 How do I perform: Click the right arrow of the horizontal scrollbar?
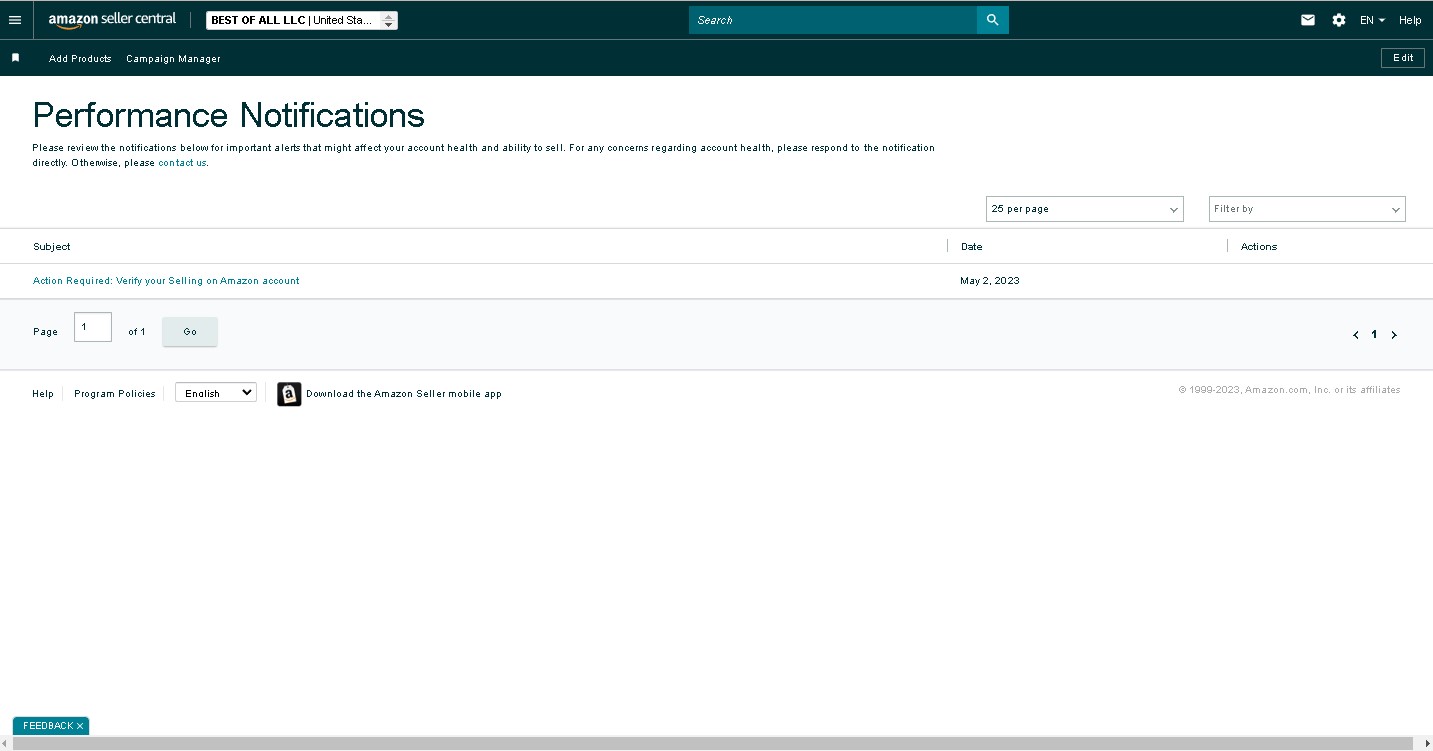(1425, 744)
